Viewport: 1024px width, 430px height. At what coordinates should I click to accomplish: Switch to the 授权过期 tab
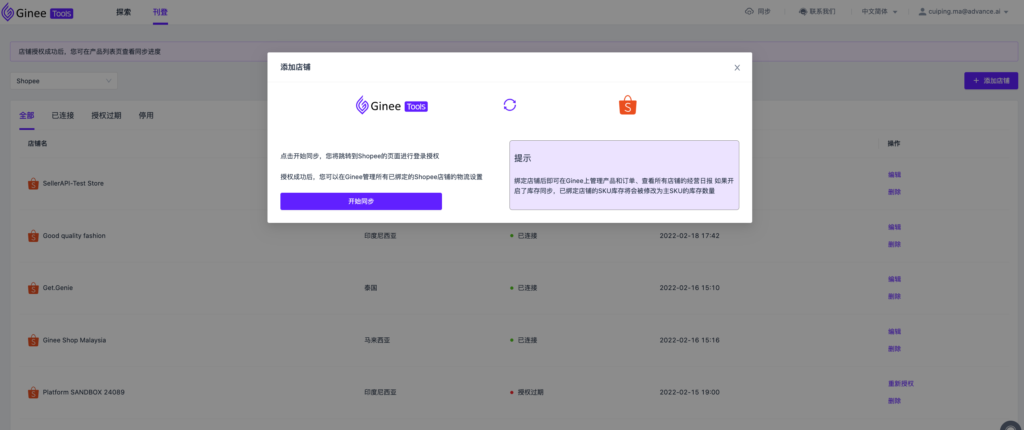106,115
